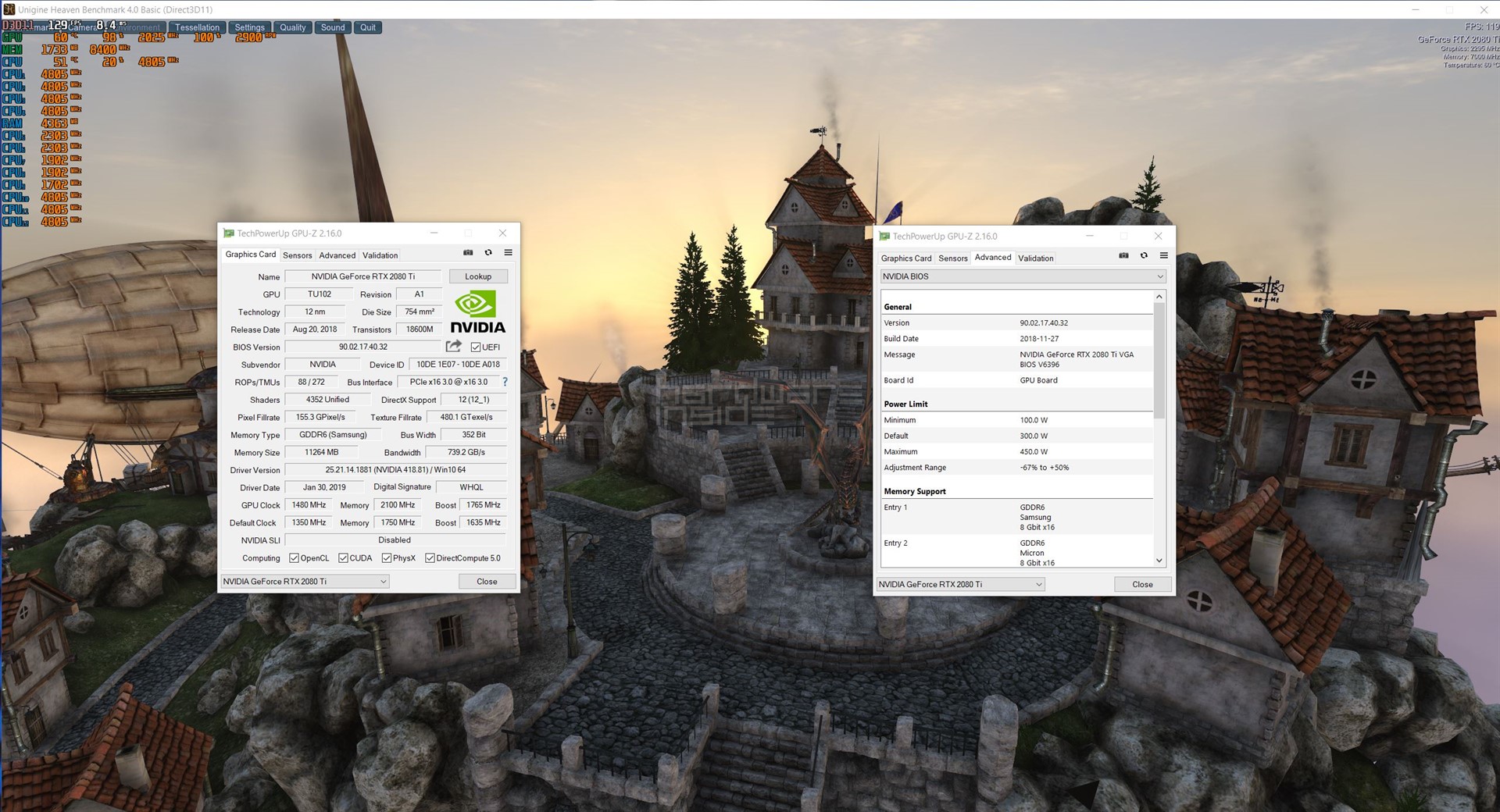Minimize the left GPU-Z window

pyautogui.click(x=434, y=233)
